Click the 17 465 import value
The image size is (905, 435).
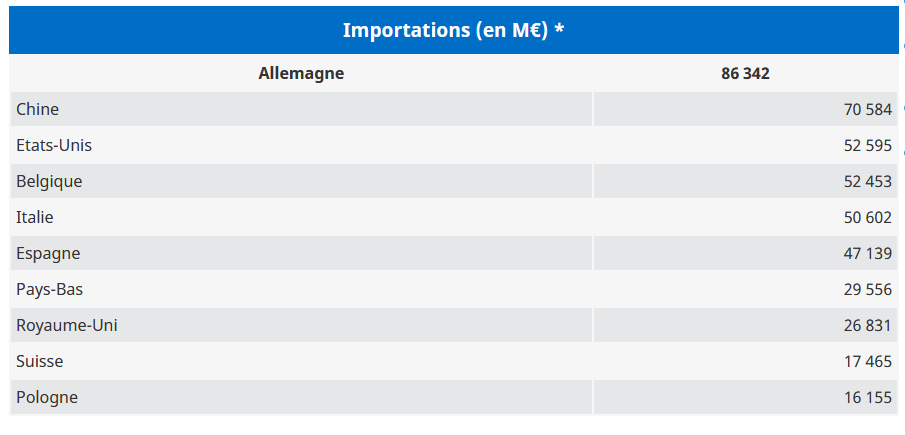[x=867, y=361]
